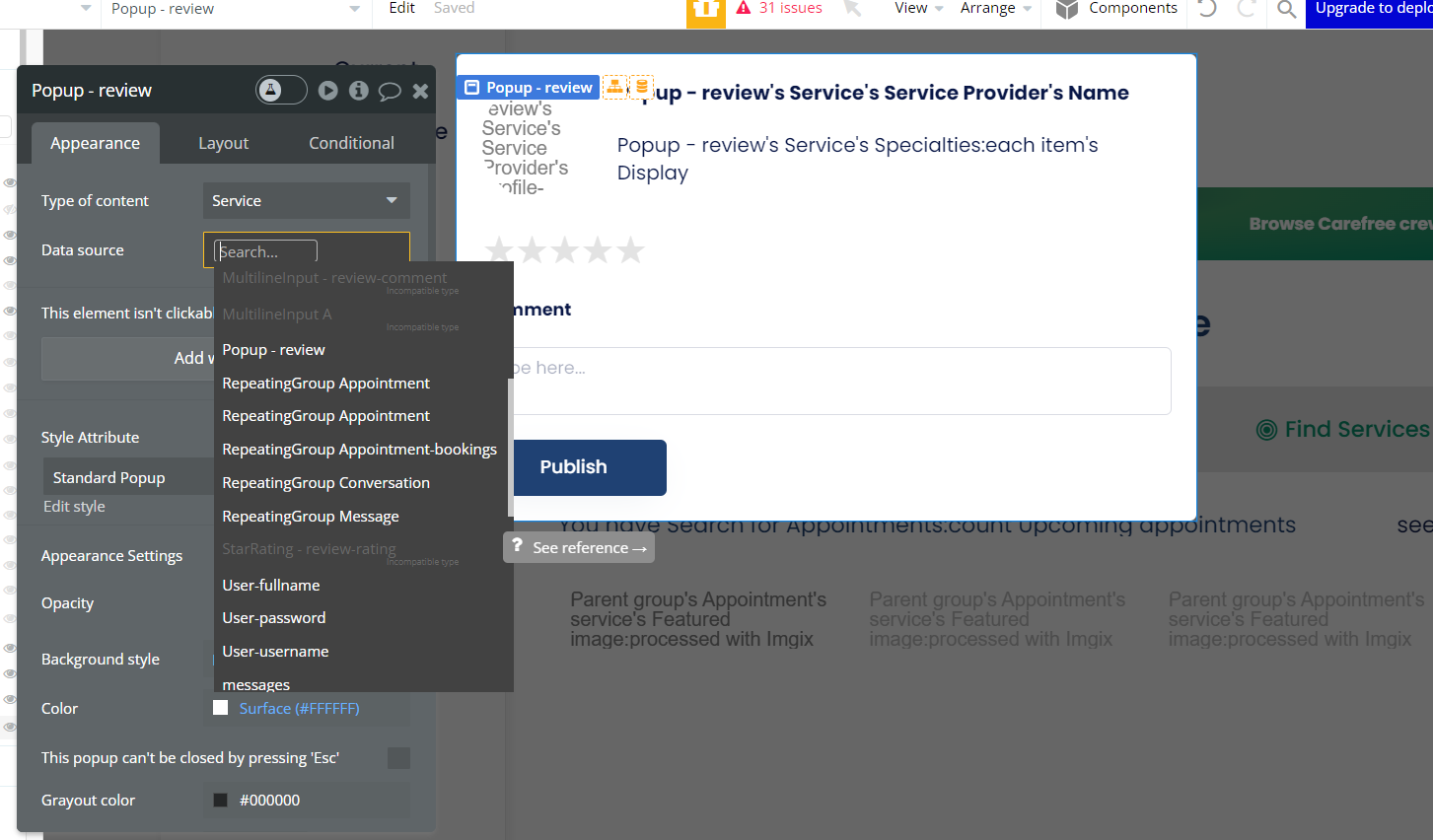Select RepeatingGroup Conversation from the data source list

click(325, 482)
